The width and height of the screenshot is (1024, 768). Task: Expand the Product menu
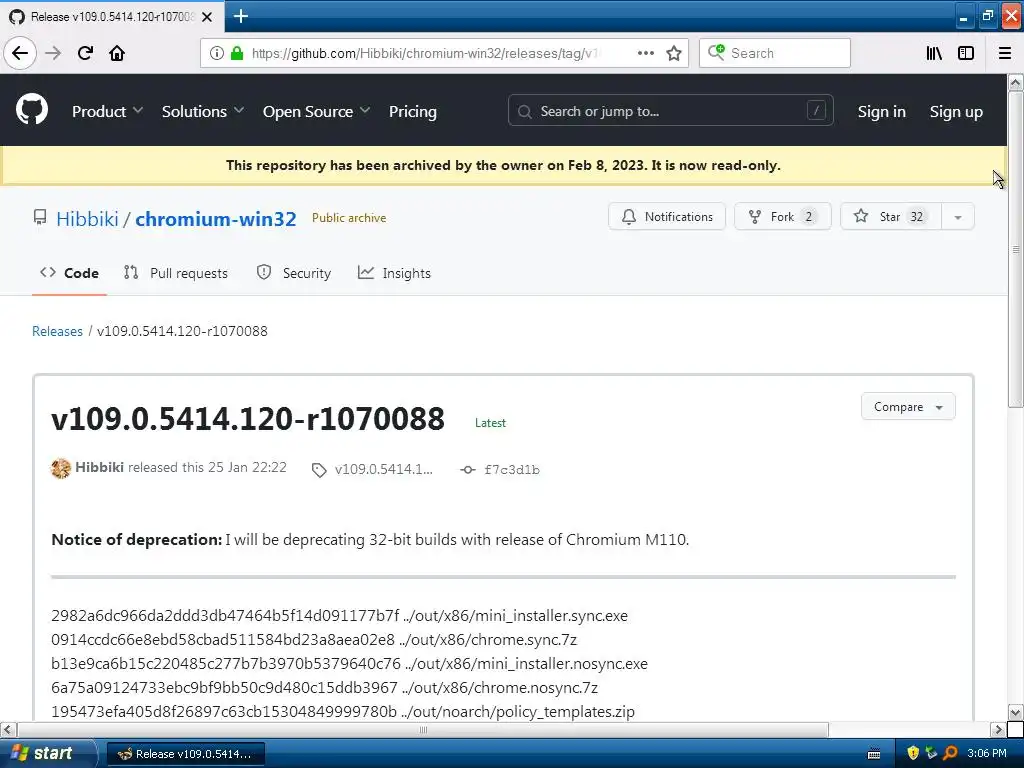click(x=107, y=112)
